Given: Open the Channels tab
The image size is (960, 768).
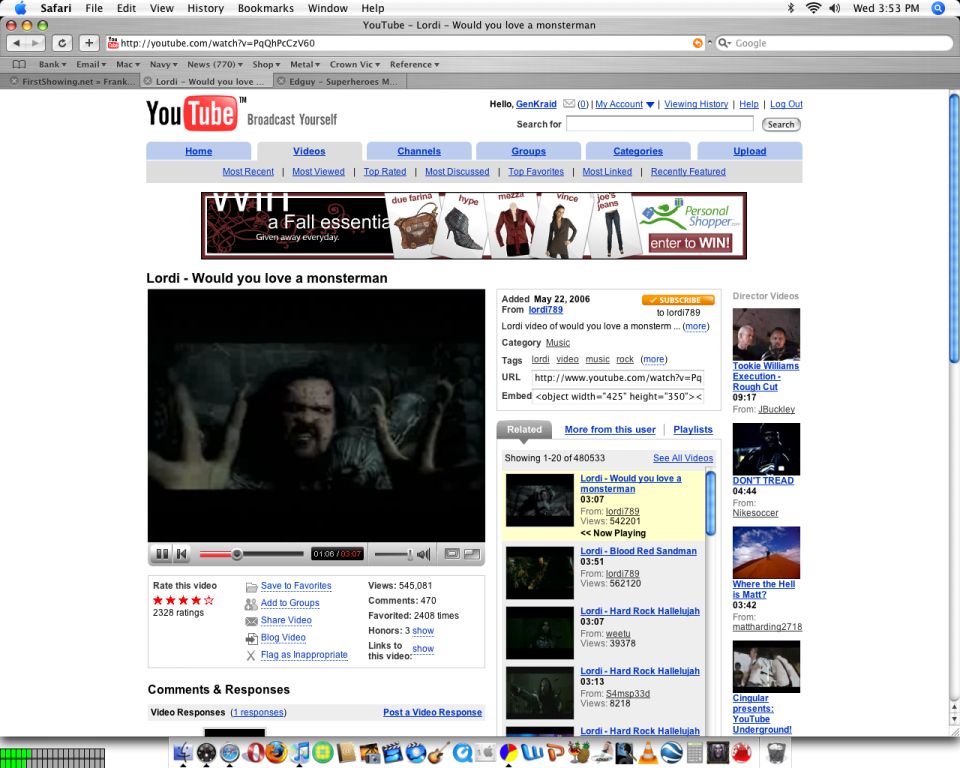Looking at the screenshot, I should 419,151.
